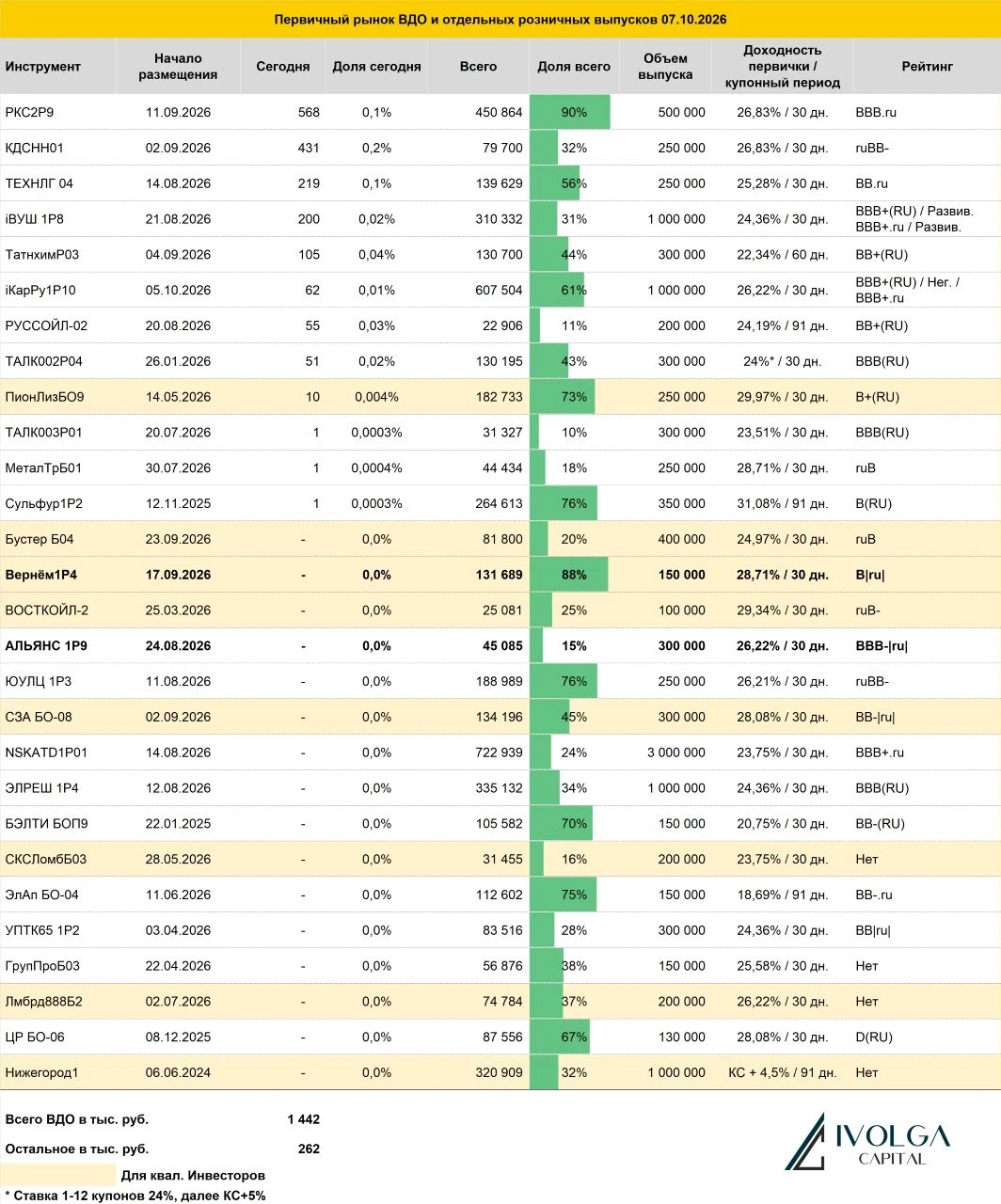Click the 88% bar for Вернём1Р4
This screenshot has height=1204, width=1001.
[x=569, y=575]
